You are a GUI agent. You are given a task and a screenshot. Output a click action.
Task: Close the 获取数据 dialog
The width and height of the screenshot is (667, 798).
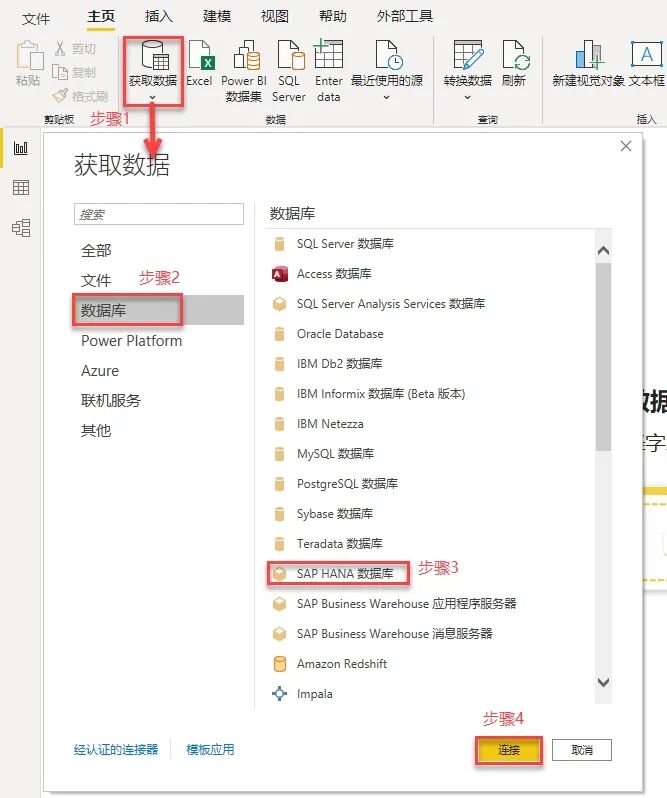click(x=626, y=146)
